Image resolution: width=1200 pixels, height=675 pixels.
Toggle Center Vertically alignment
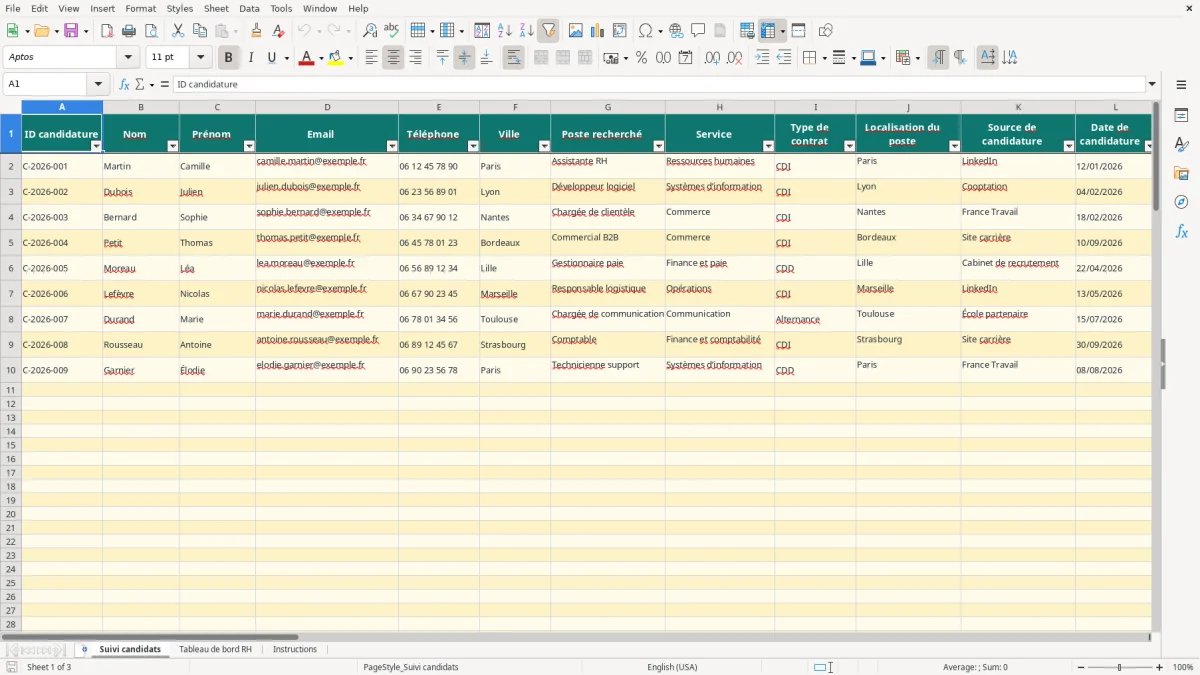coord(464,58)
